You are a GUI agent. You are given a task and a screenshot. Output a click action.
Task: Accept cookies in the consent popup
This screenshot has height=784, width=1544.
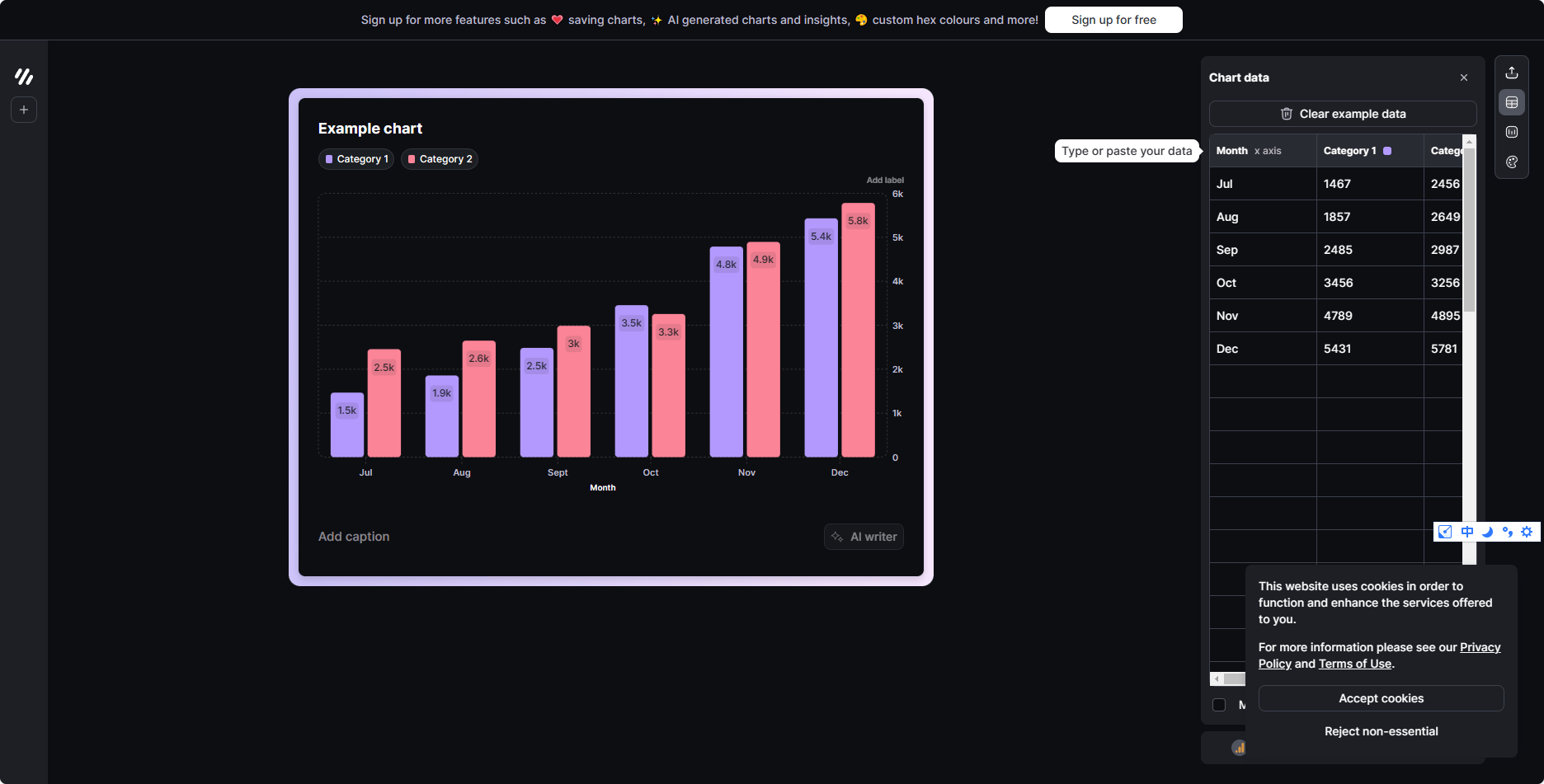[1381, 698]
